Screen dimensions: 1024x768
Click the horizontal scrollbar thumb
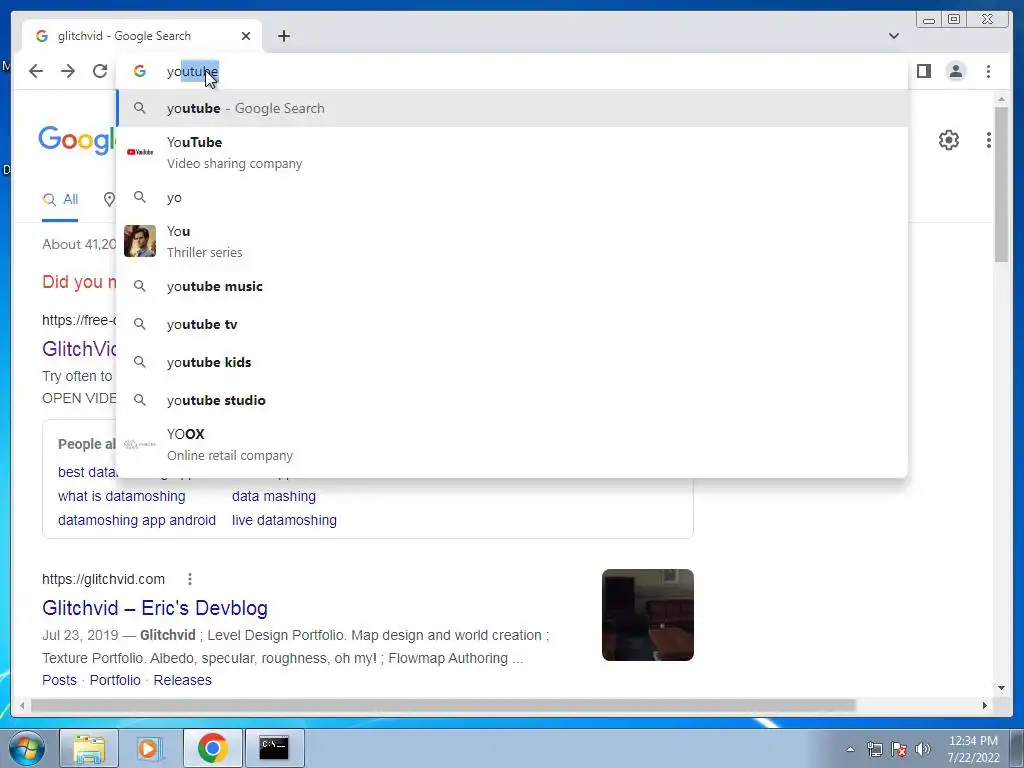[x=443, y=705]
